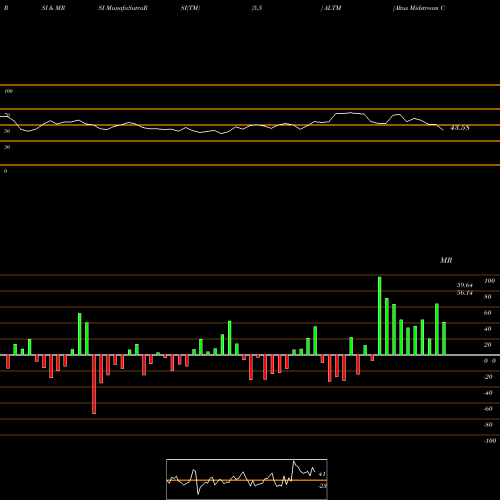Open the mini RSI chart thumbnail at bottom
Image resolution: width=500 pixels, height=500 pixels.
click(247, 479)
